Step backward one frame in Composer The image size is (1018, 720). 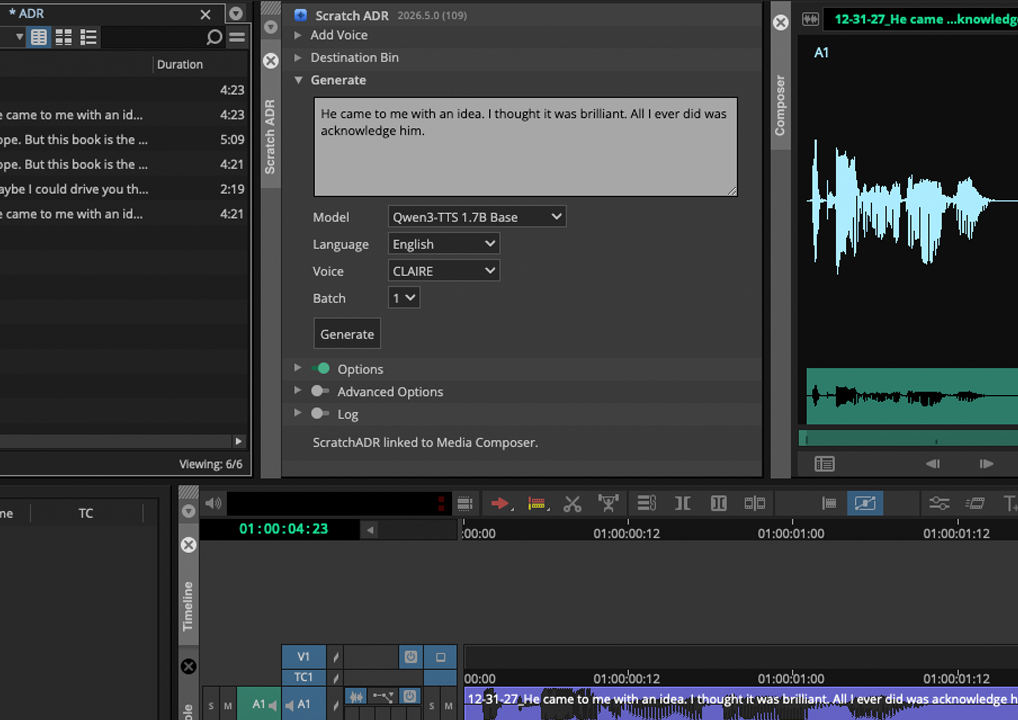tap(933, 464)
